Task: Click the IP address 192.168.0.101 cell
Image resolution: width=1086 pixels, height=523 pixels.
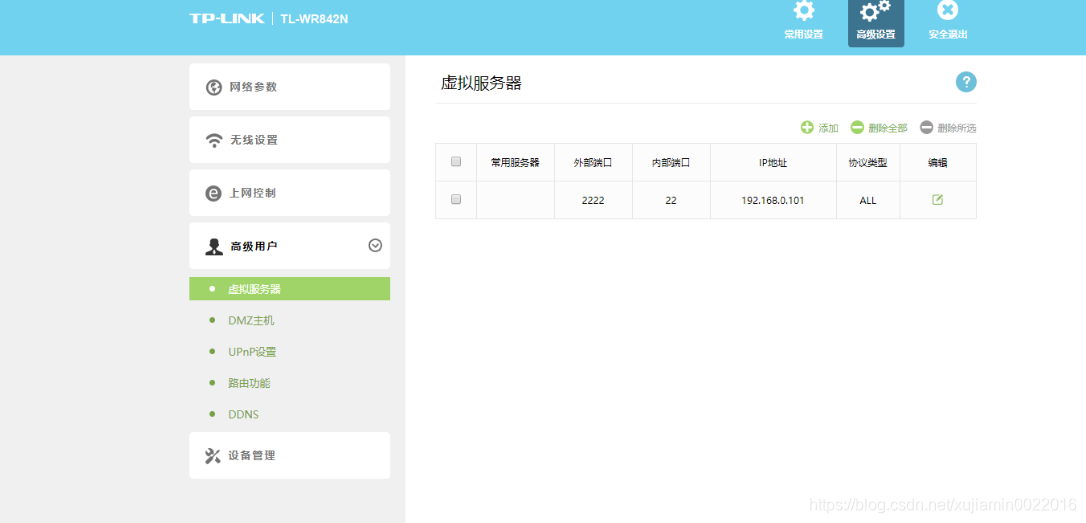Action: [773, 200]
